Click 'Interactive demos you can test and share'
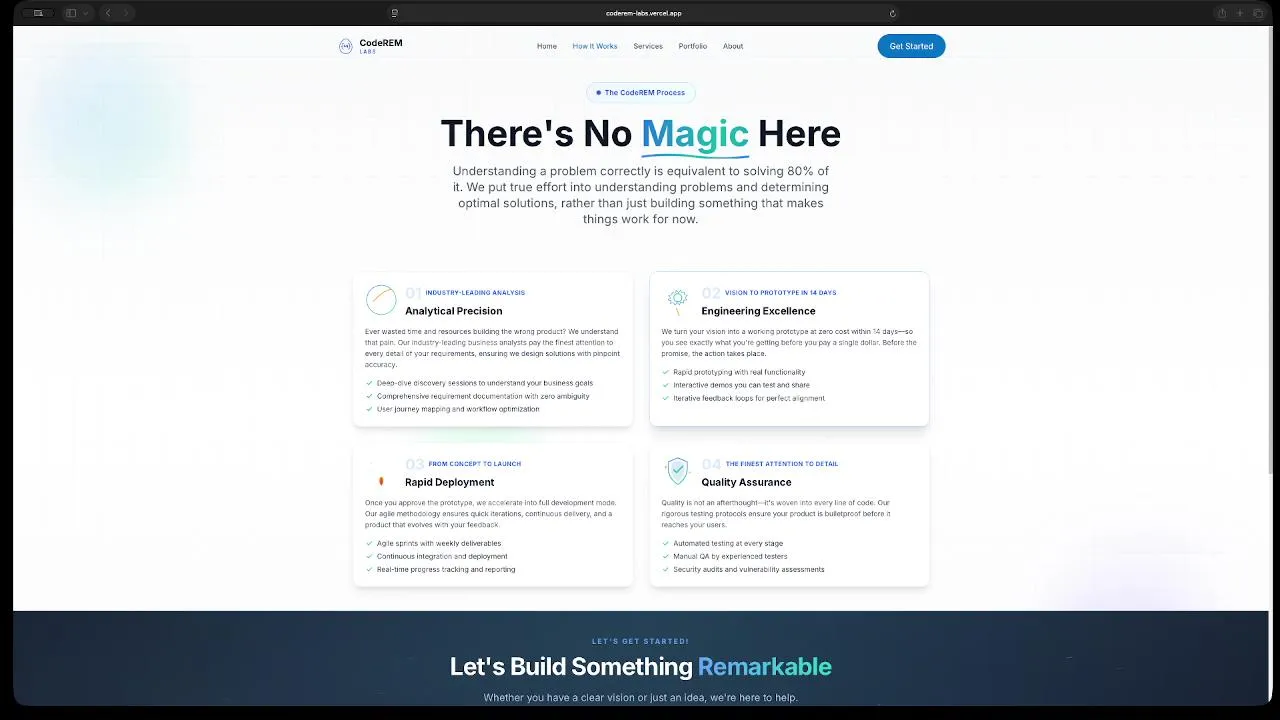The height and width of the screenshot is (720, 1280). point(742,385)
